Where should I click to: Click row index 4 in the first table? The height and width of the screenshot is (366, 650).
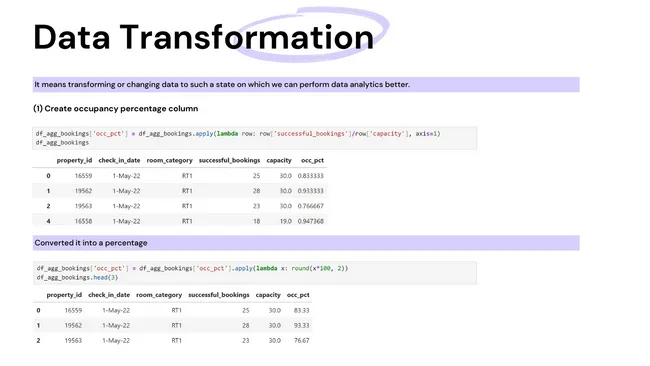click(x=49, y=221)
